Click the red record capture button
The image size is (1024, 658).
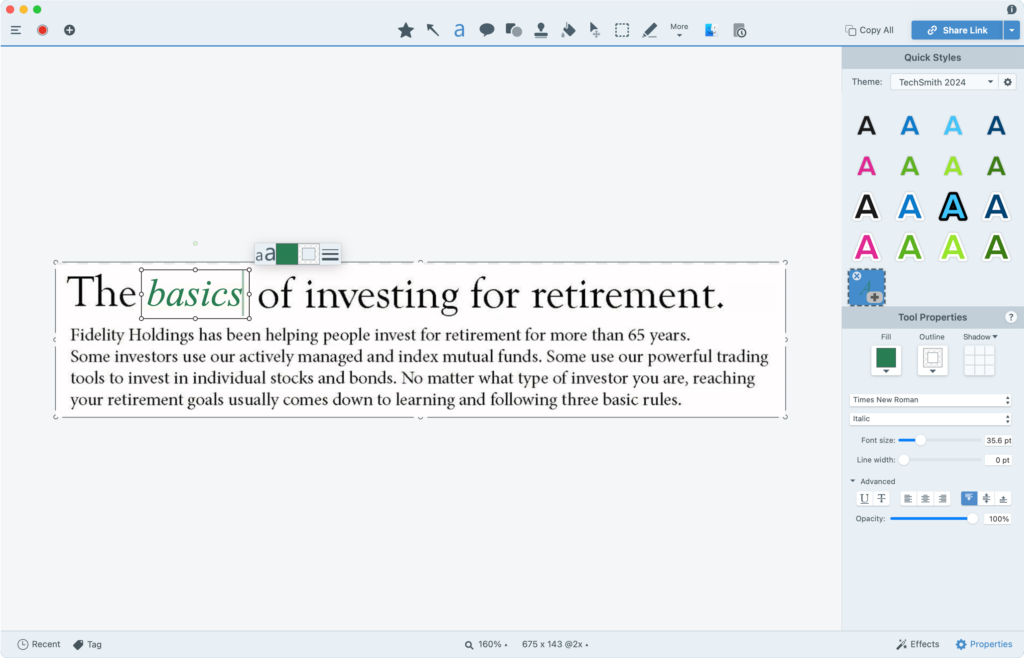pos(42,30)
